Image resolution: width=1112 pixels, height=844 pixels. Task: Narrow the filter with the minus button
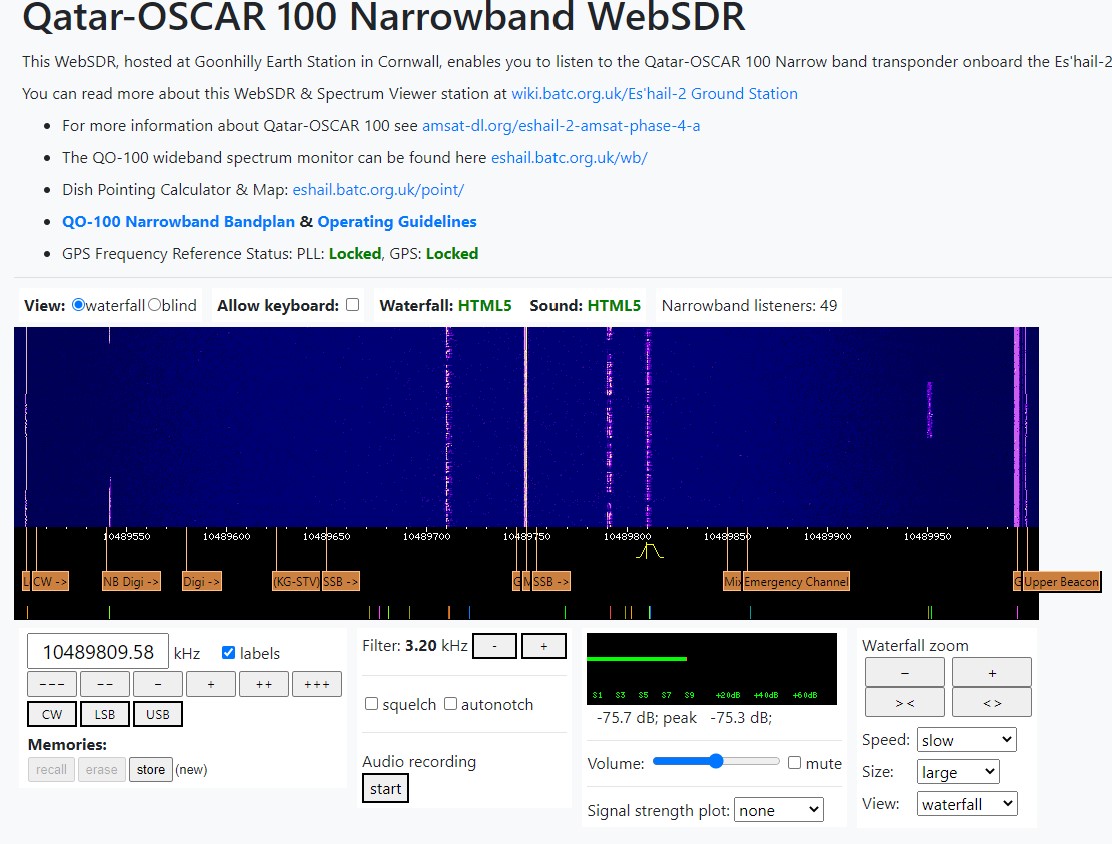pyautogui.click(x=494, y=646)
